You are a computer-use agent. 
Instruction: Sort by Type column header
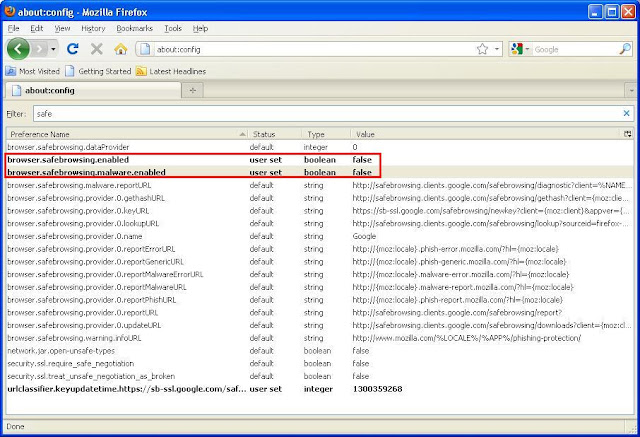326,134
